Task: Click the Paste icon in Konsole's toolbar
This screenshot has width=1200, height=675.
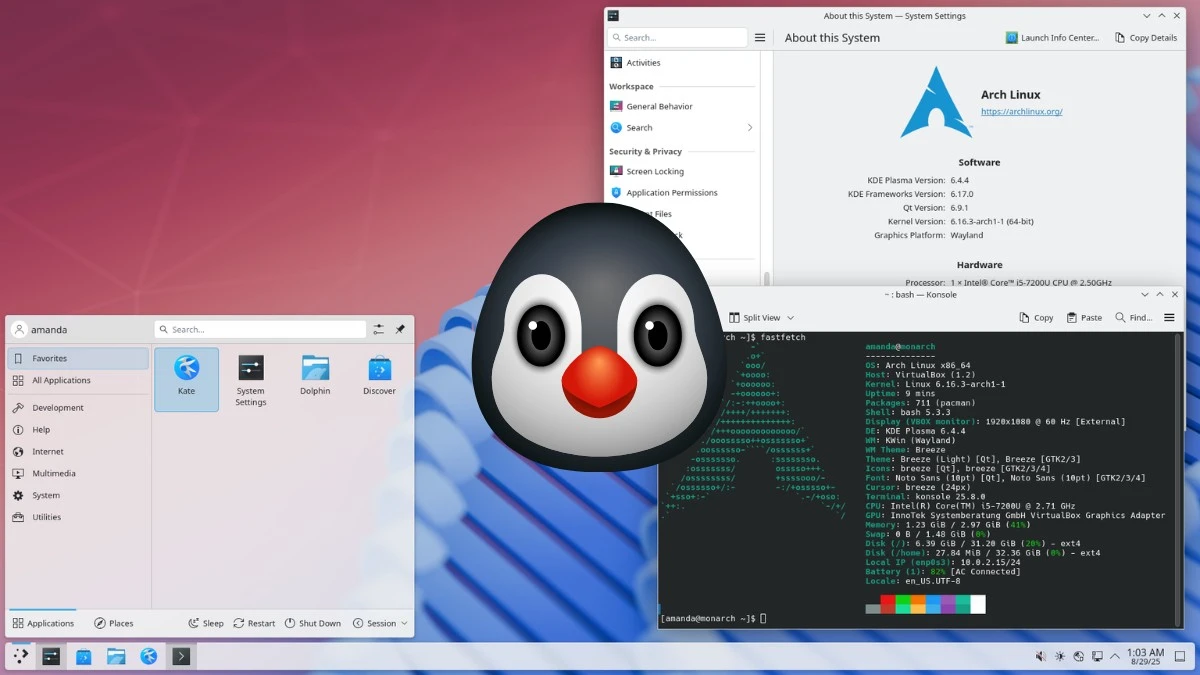Action: (1083, 317)
